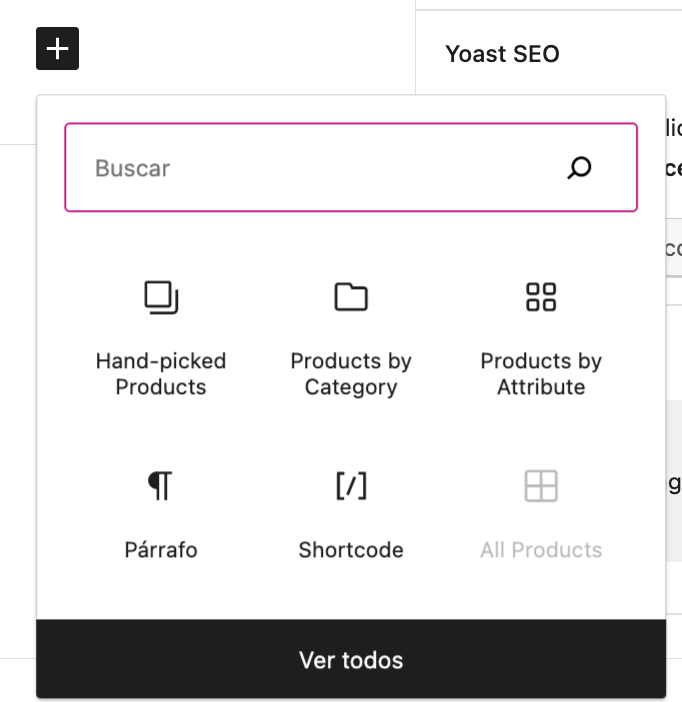Click the magnifying glass search icon
This screenshot has height=702, width=682.
579,168
